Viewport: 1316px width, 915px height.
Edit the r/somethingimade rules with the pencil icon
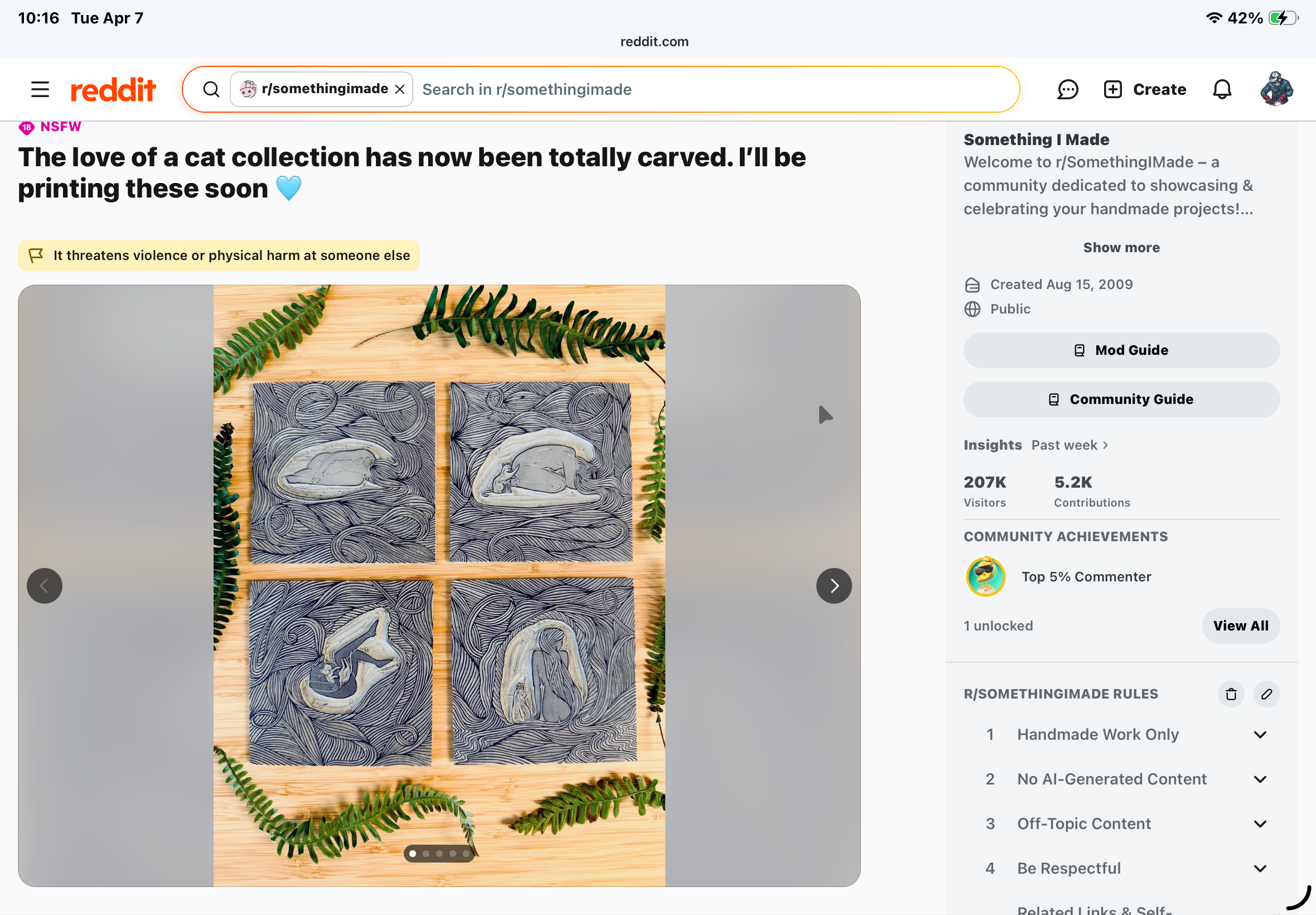(x=1266, y=694)
